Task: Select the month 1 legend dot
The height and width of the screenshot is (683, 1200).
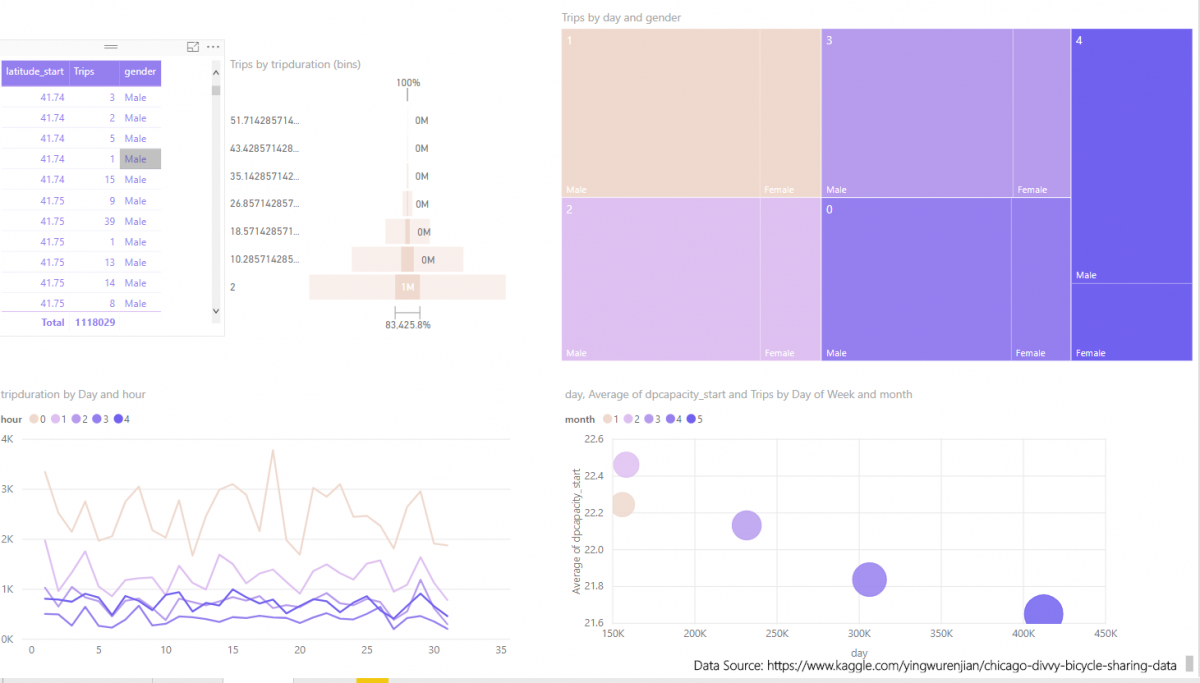Action: [607, 419]
